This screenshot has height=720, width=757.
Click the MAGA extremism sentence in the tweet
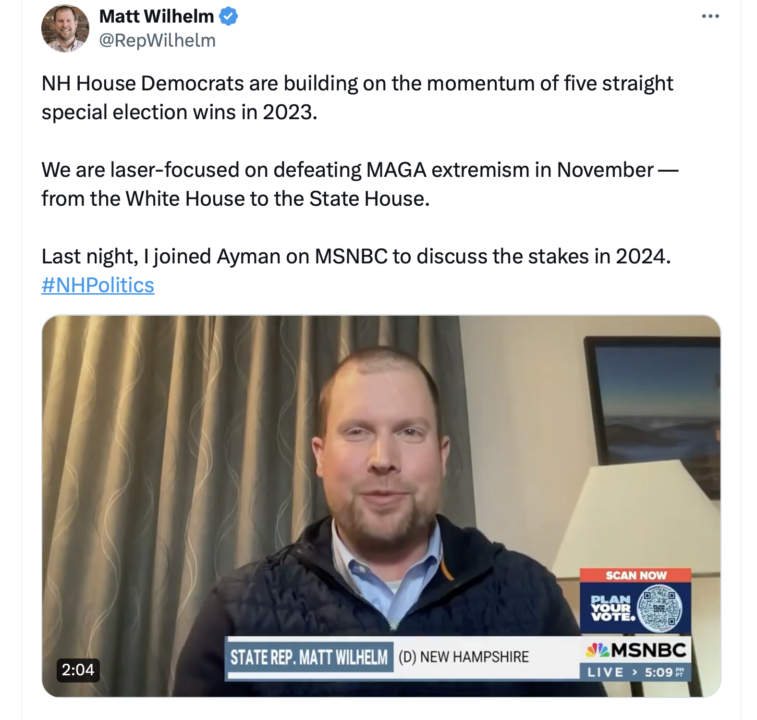360,184
